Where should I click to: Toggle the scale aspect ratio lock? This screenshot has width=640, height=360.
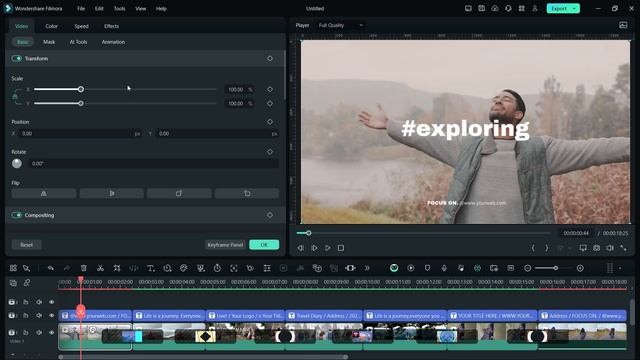point(15,96)
